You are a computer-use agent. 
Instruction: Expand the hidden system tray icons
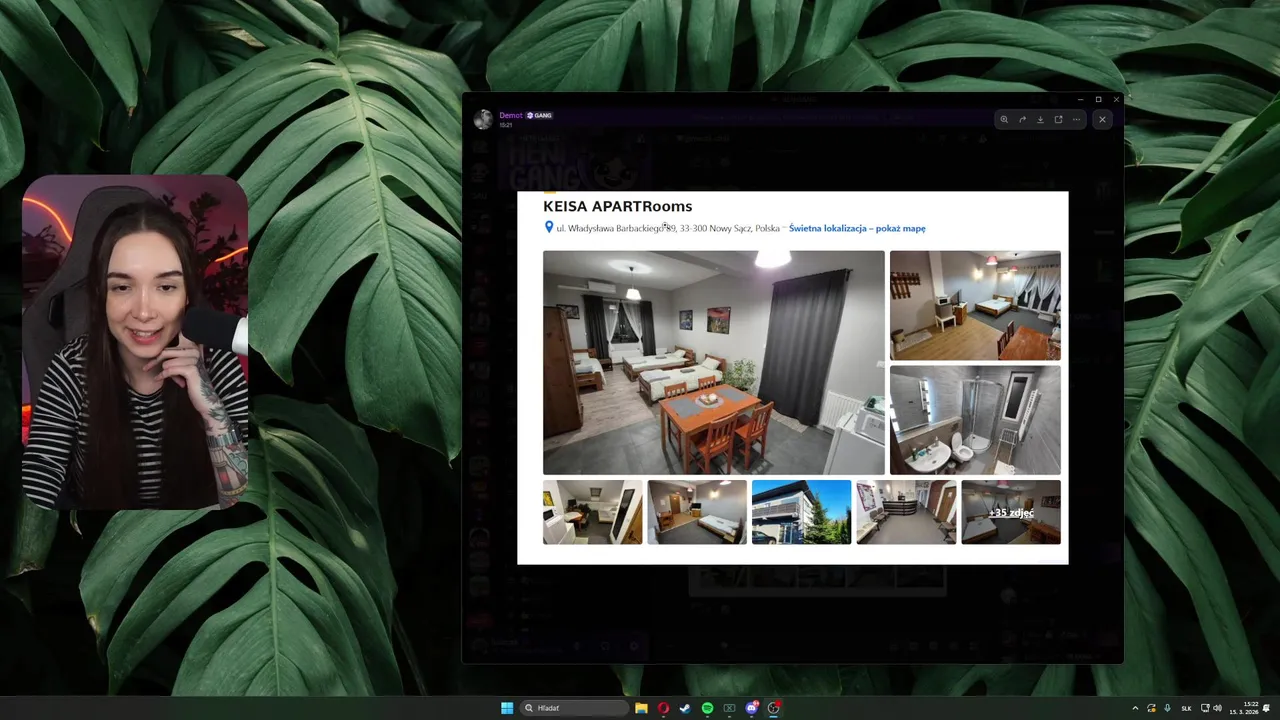pyautogui.click(x=1135, y=708)
